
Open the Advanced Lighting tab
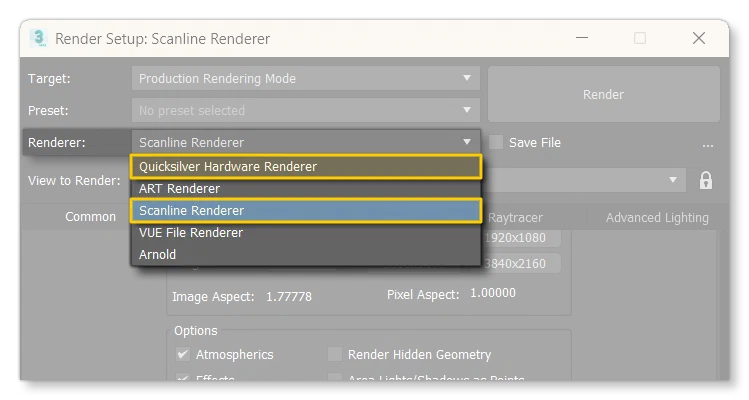click(657, 217)
